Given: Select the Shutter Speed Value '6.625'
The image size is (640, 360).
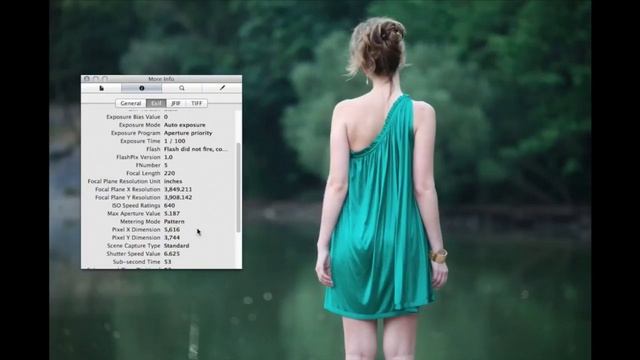Looking at the screenshot, I should (172, 253).
